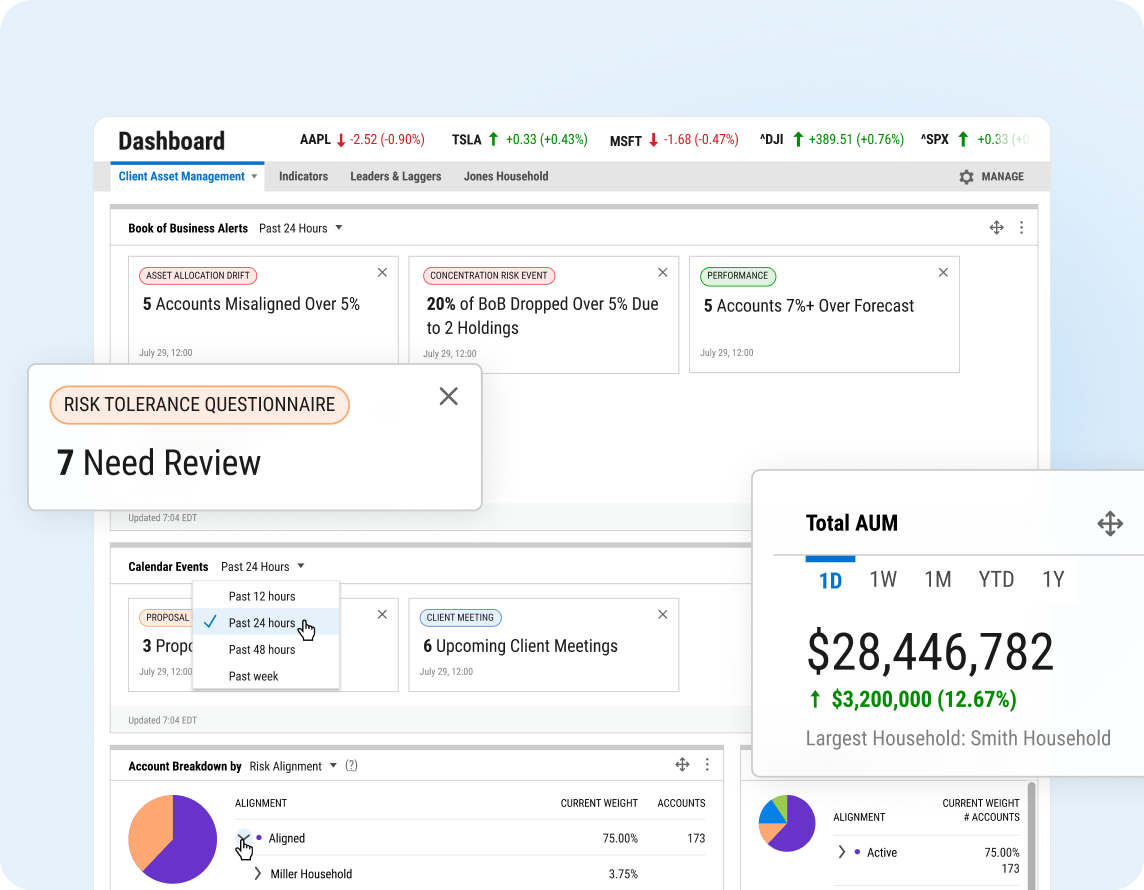The width and height of the screenshot is (1144, 890).
Task: Show the 1M range for Total AUM
Action: click(938, 579)
